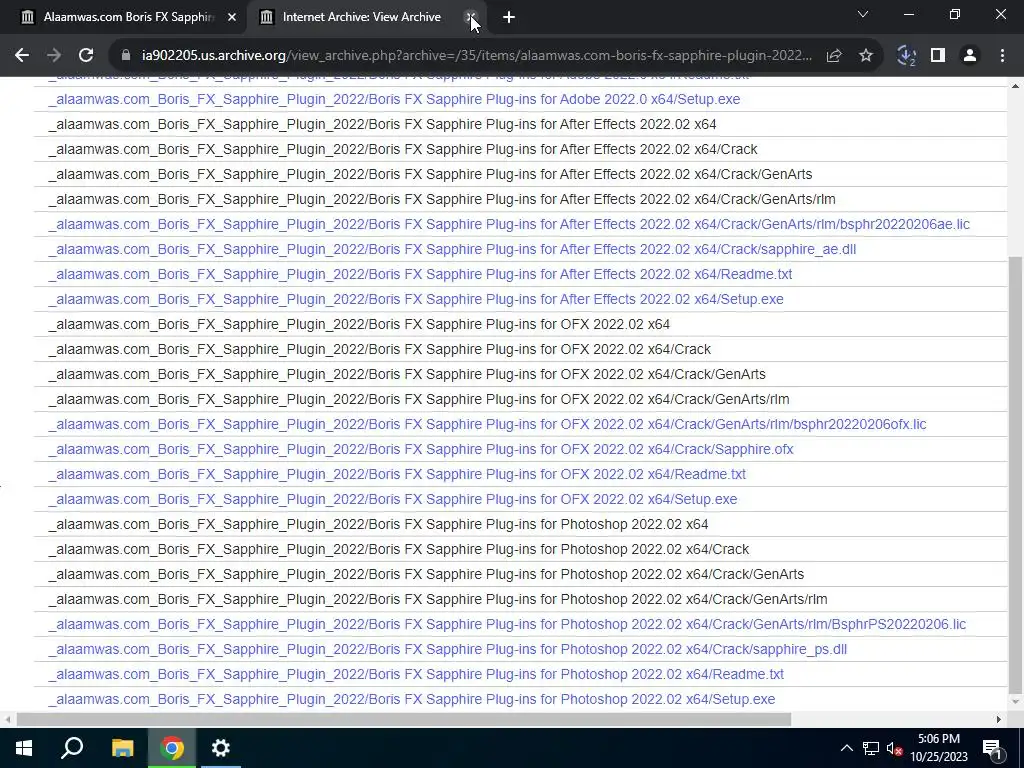Open the download manager extension icon
This screenshot has height=768, width=1024.
click(906, 56)
